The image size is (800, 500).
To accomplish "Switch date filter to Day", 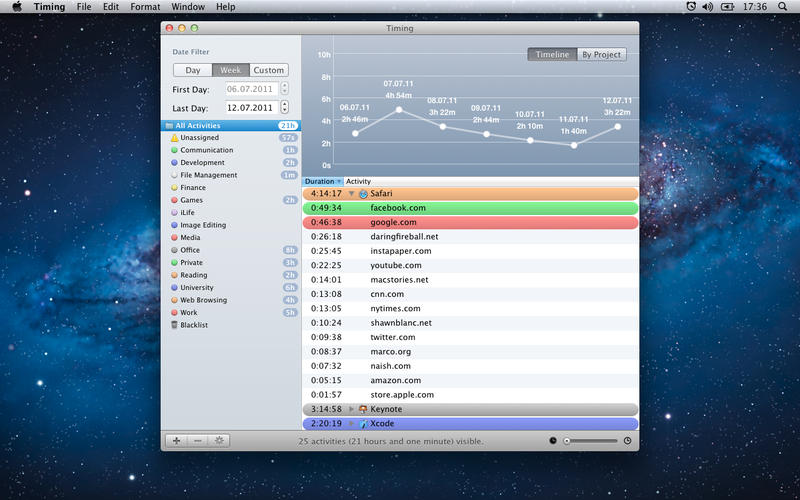I will [193, 70].
